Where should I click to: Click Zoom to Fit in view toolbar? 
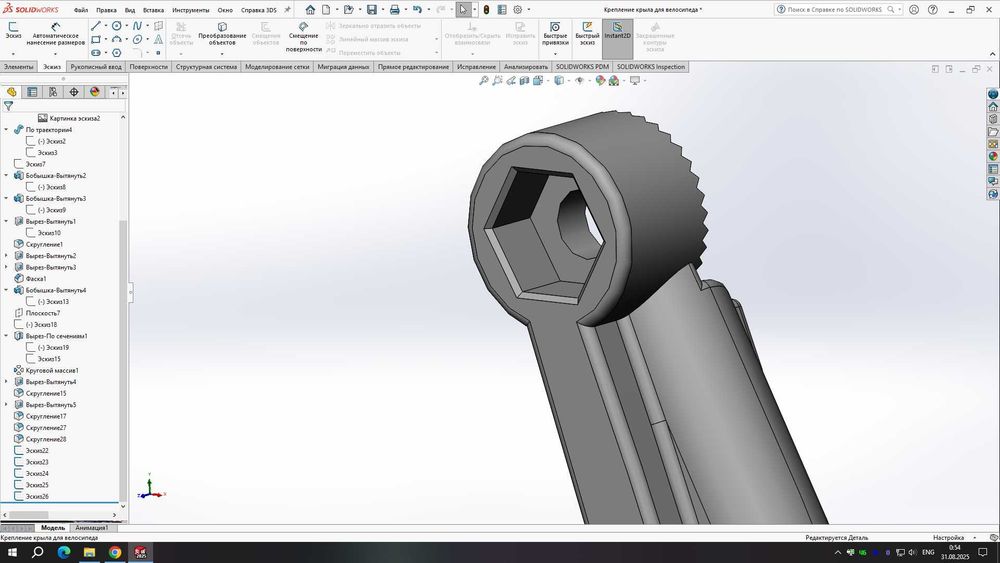[484, 80]
